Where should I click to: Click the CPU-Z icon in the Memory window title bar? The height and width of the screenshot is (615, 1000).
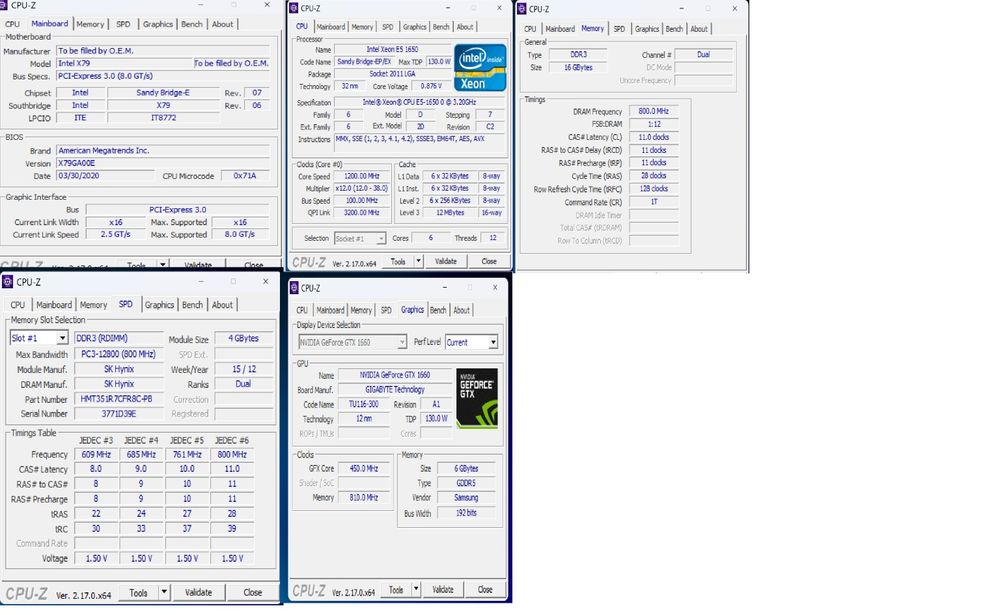(522, 9)
